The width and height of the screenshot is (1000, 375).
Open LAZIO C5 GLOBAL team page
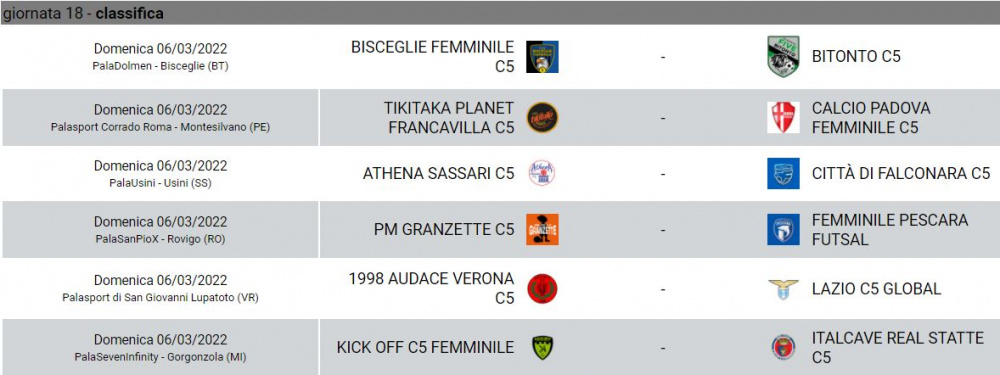coord(876,289)
